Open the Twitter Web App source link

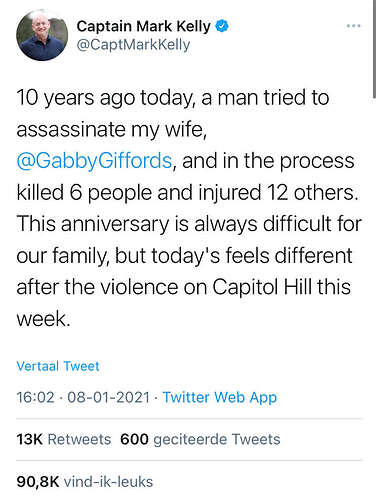[x=220, y=397]
